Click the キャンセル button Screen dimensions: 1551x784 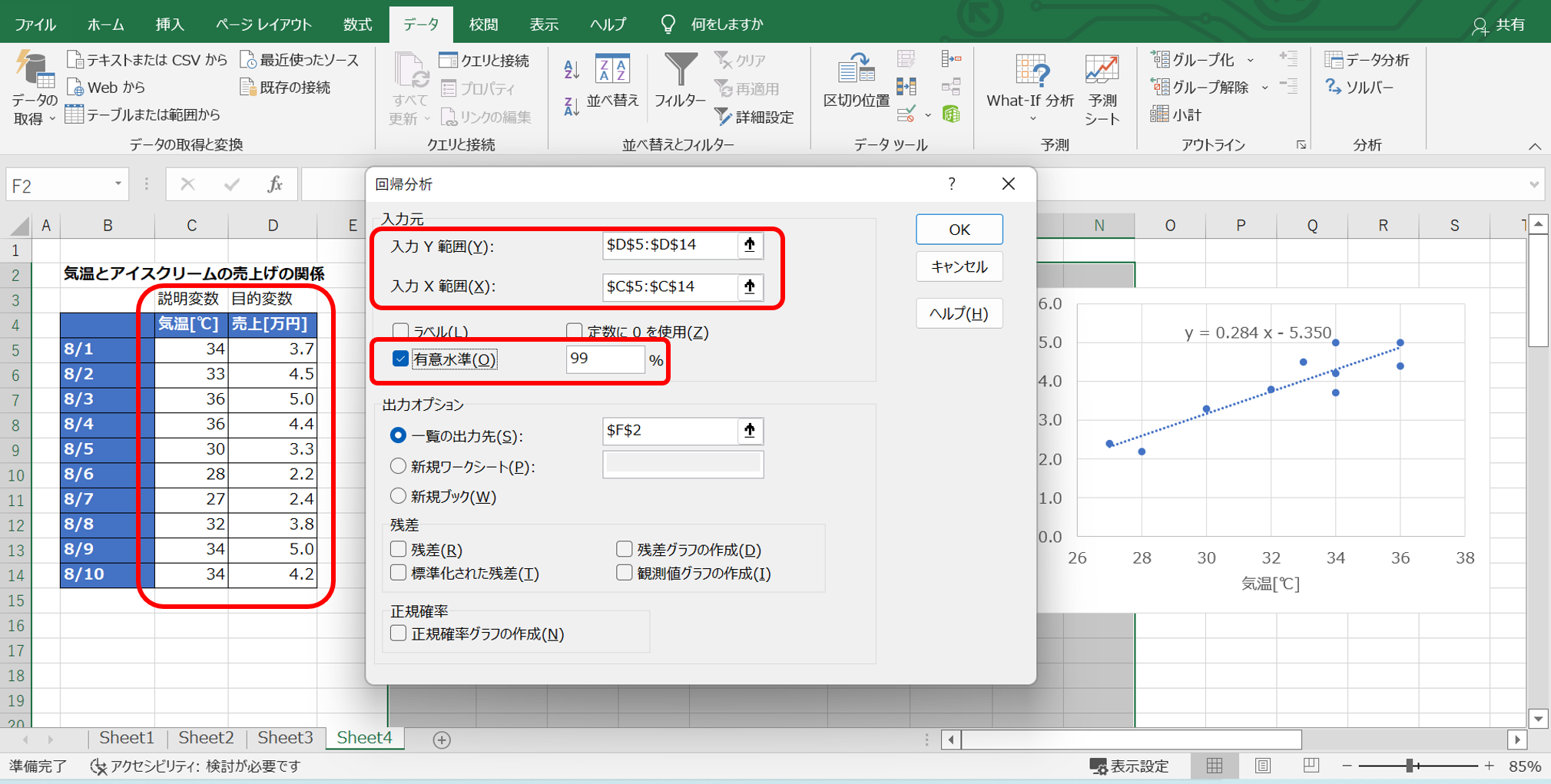coord(959,267)
